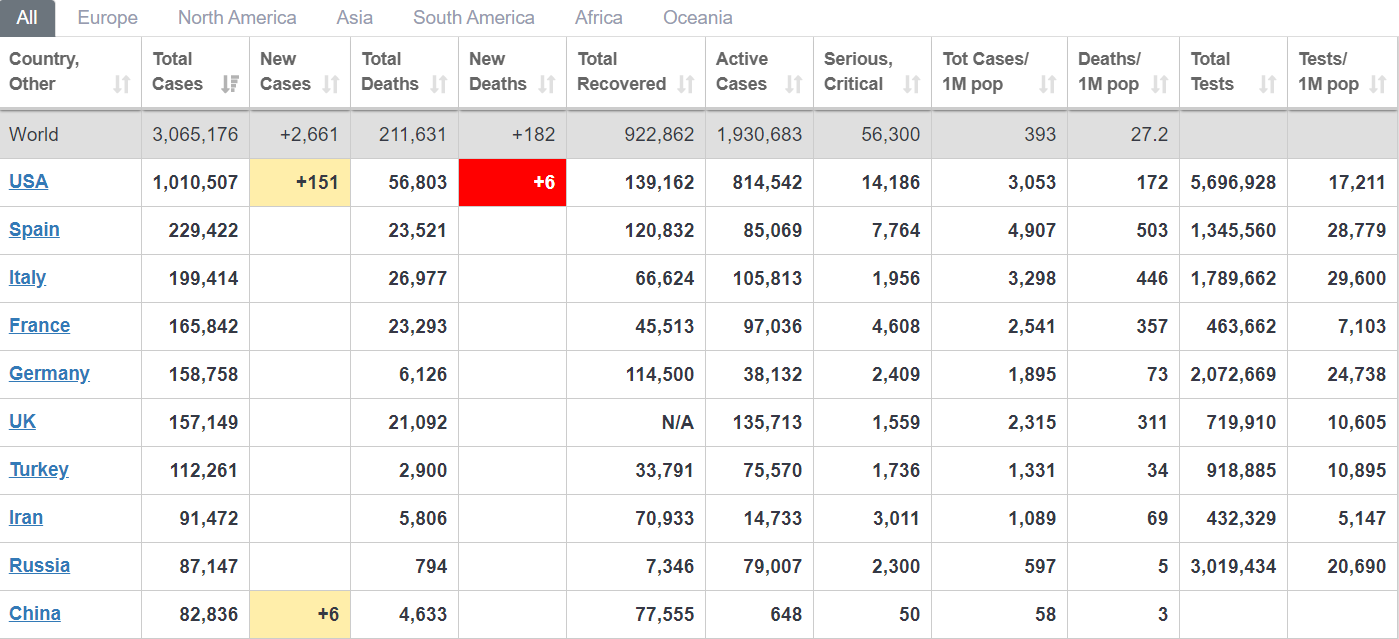
Task: Click Serious, Critical sort icon
Action: pyautogui.click(x=912, y=84)
